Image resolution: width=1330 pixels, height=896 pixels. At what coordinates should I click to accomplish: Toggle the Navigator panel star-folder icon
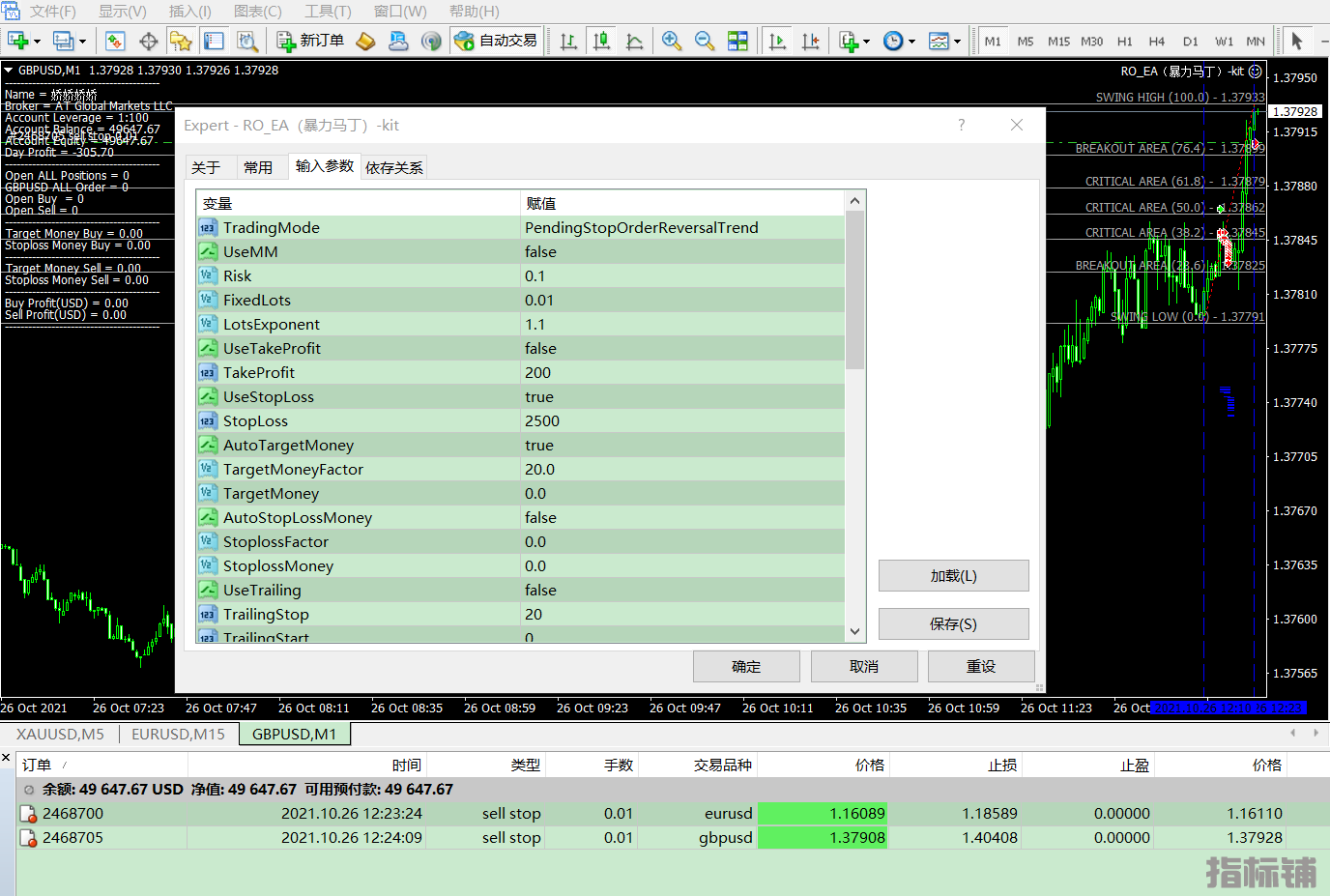(181, 41)
